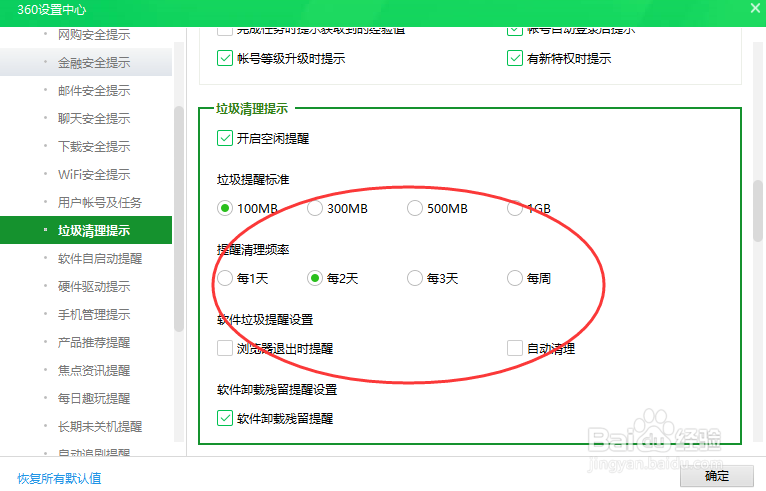Open 用户帐号及任务 settings

pos(100,202)
